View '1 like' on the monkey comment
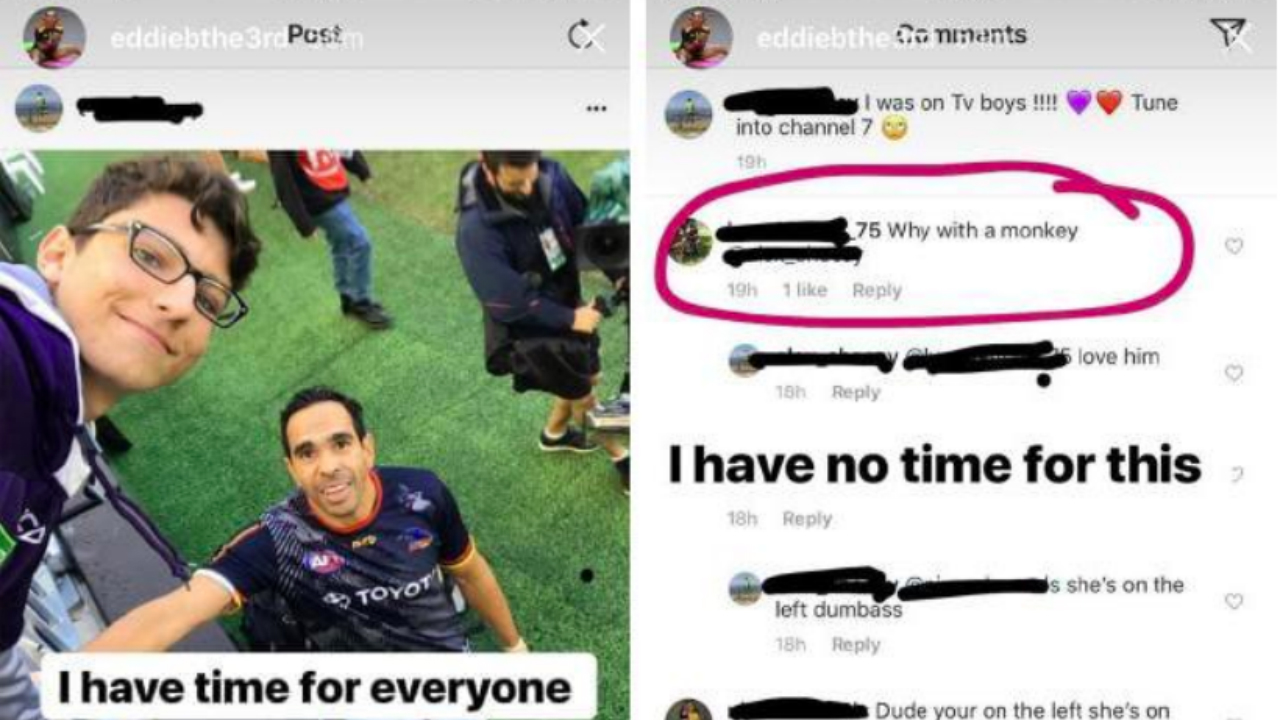The width and height of the screenshot is (1280, 720). tap(805, 290)
